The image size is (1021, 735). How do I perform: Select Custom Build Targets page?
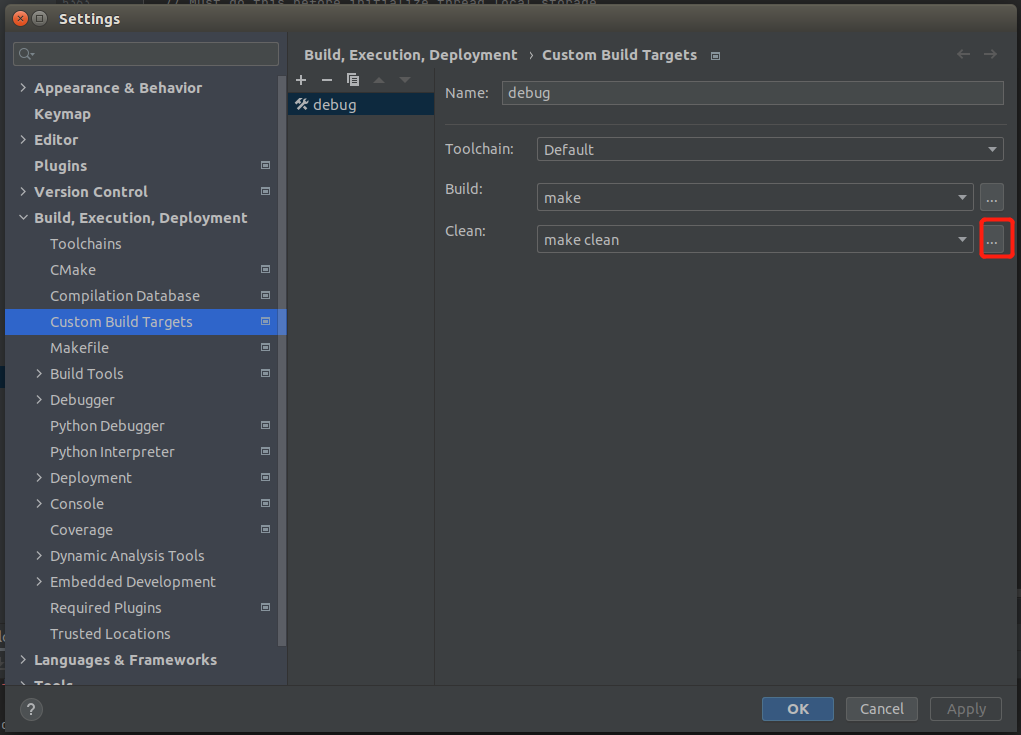146,322
